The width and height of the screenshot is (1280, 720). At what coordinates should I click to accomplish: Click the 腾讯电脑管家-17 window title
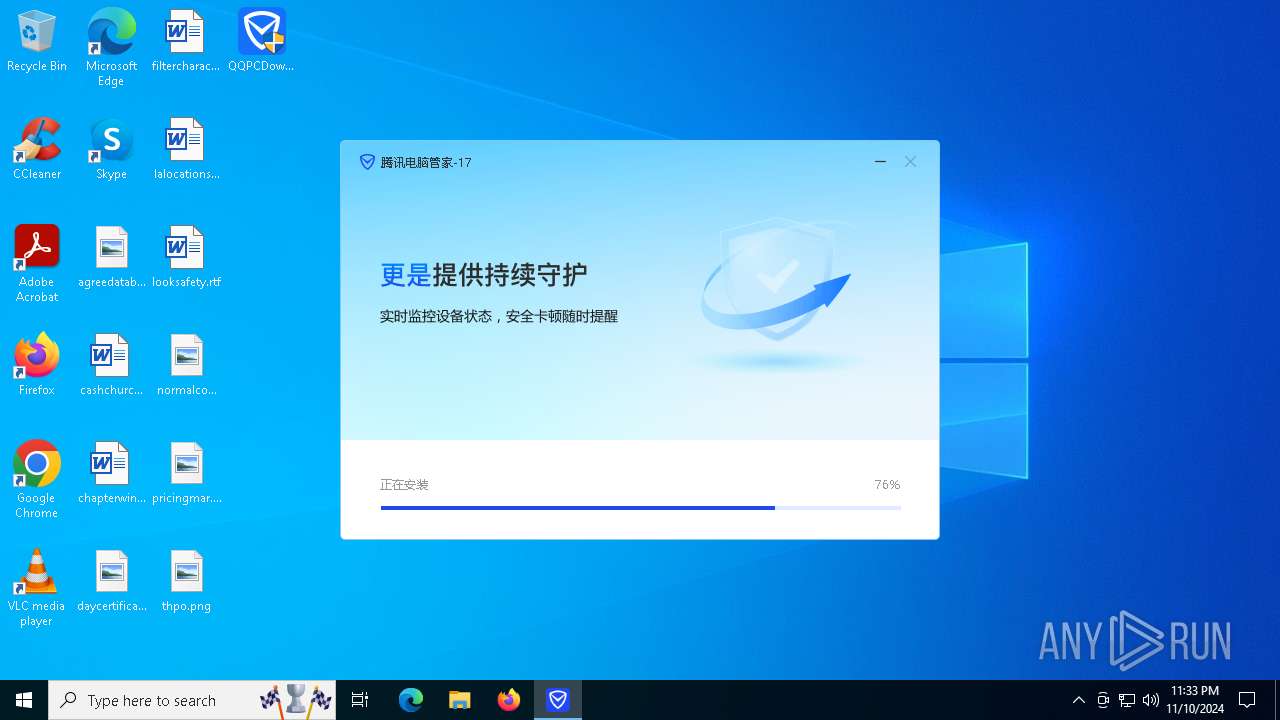(x=426, y=162)
